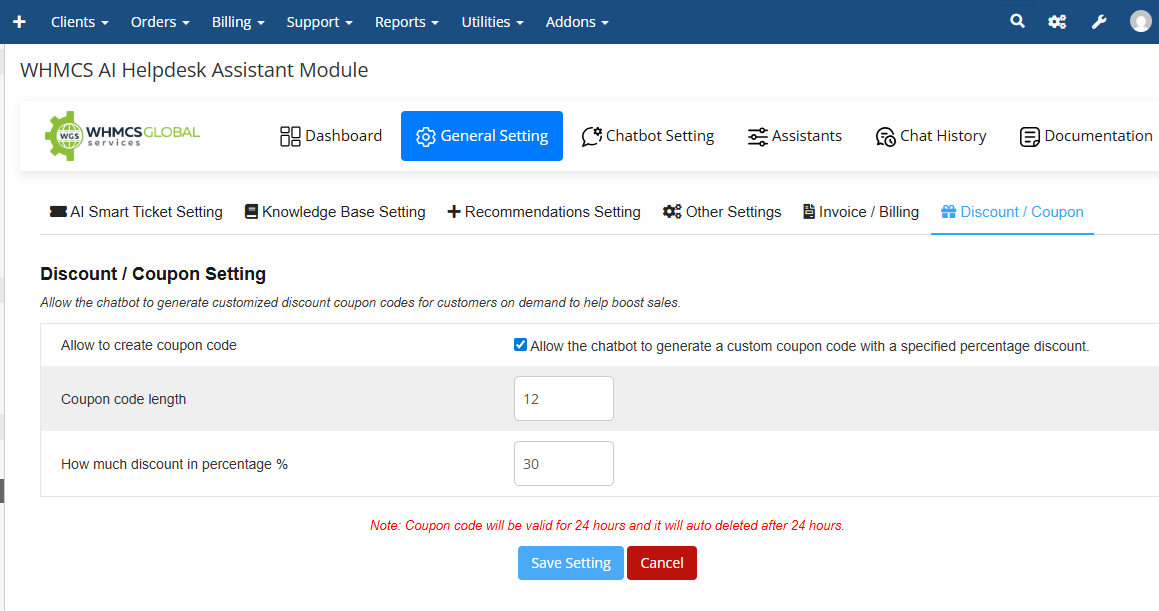Click the WHMCS Global Services logo

pos(123,136)
